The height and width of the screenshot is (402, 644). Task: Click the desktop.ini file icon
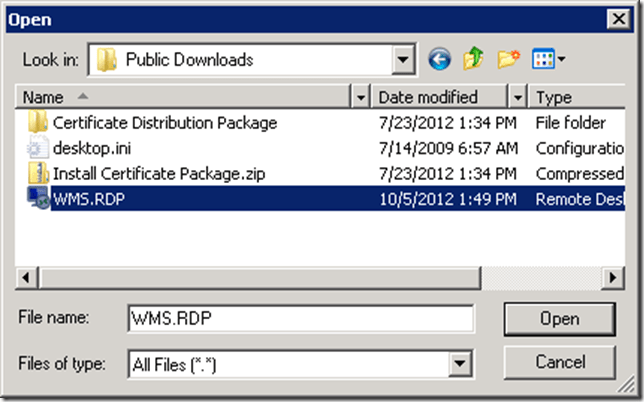[x=38, y=148]
